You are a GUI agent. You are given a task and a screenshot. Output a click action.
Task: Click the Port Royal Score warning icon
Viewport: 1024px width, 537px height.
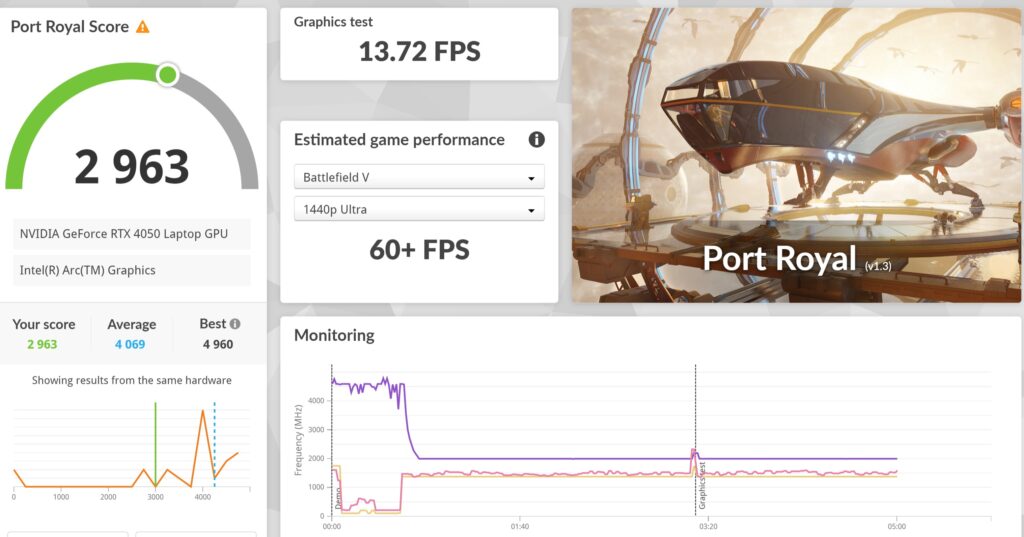tap(142, 27)
